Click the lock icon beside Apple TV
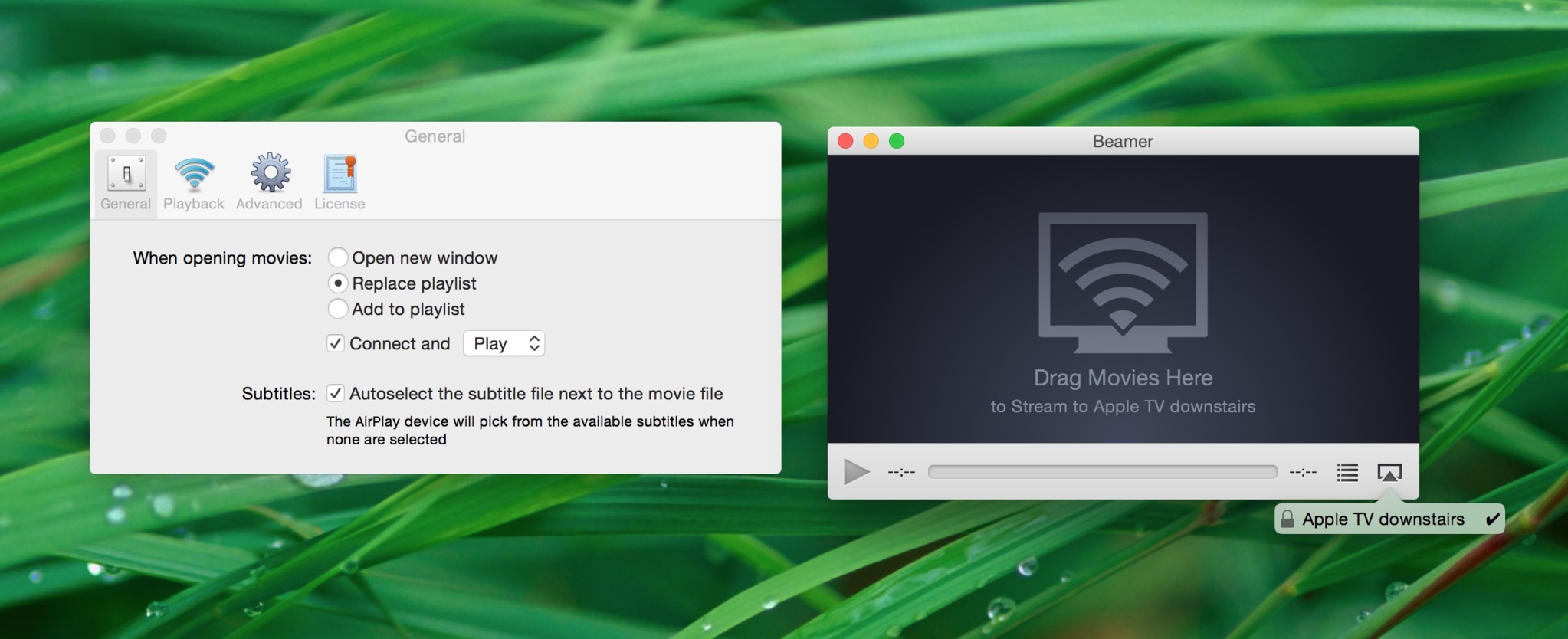Viewport: 1568px width, 639px height. coord(1288,519)
